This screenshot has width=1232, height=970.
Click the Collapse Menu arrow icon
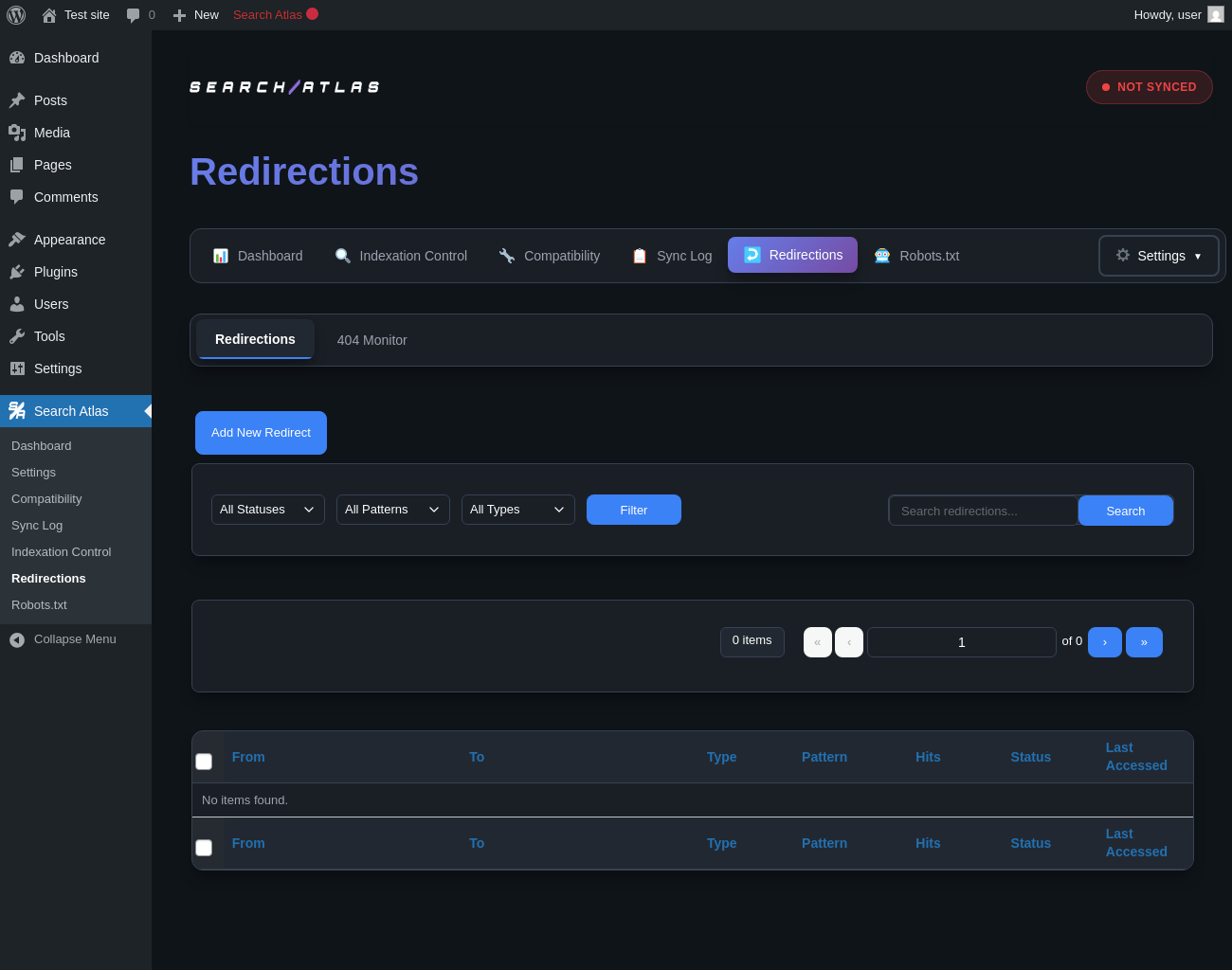tap(17, 640)
